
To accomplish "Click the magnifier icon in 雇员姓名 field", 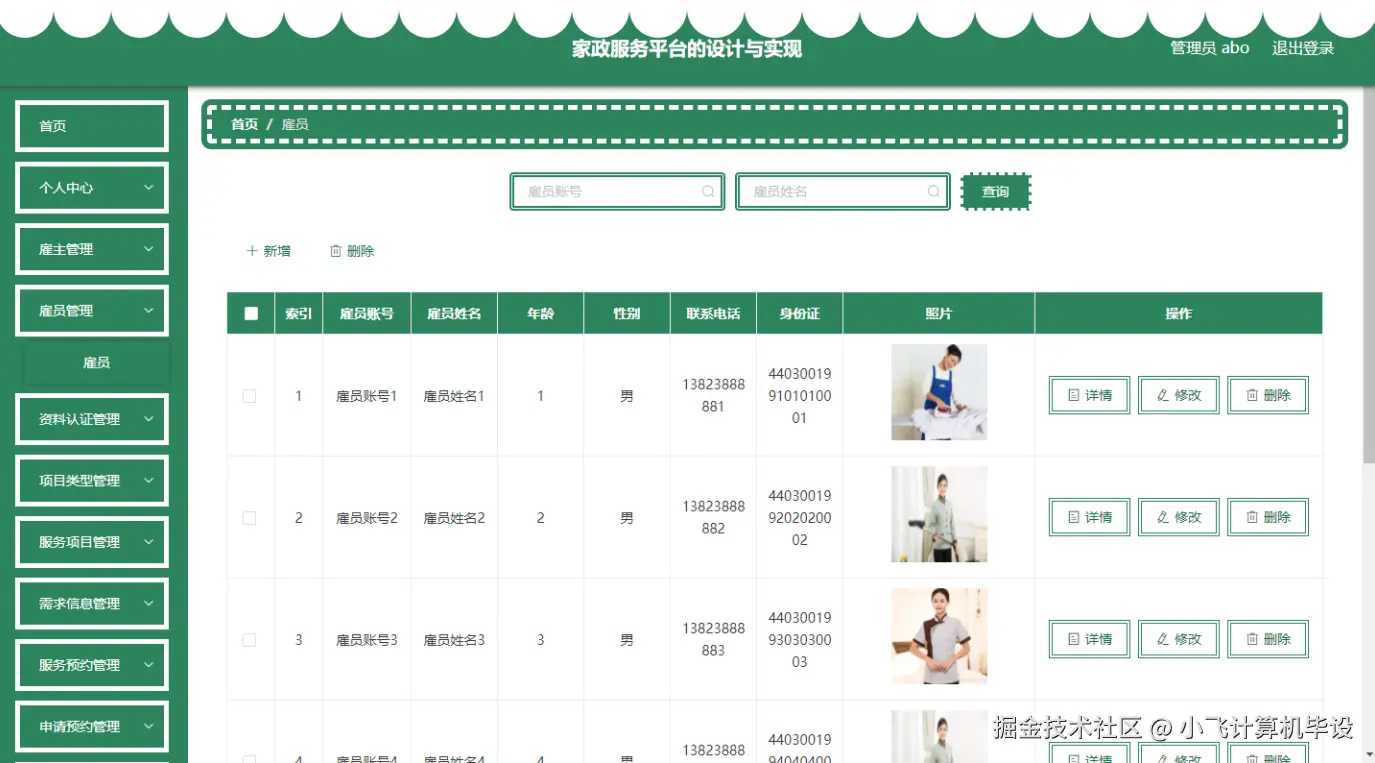I will coord(933,191).
